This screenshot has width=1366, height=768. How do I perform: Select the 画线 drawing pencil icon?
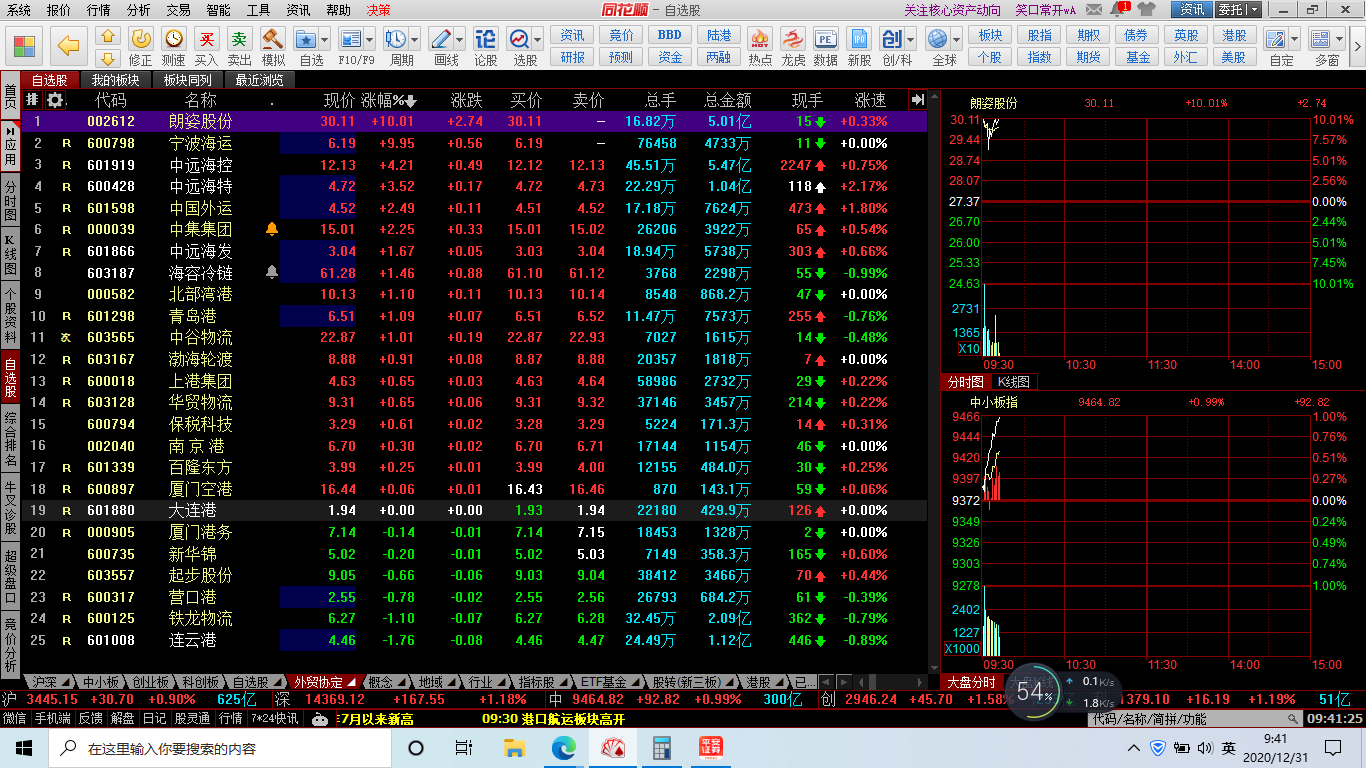441,40
